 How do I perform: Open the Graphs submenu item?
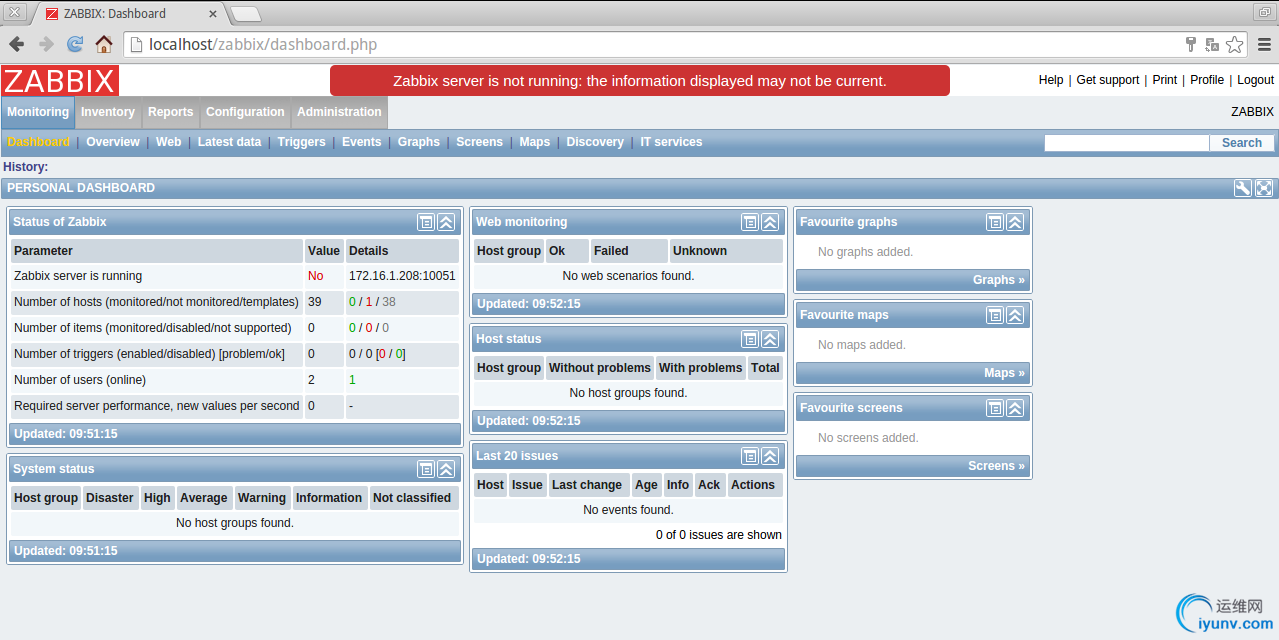(x=419, y=142)
